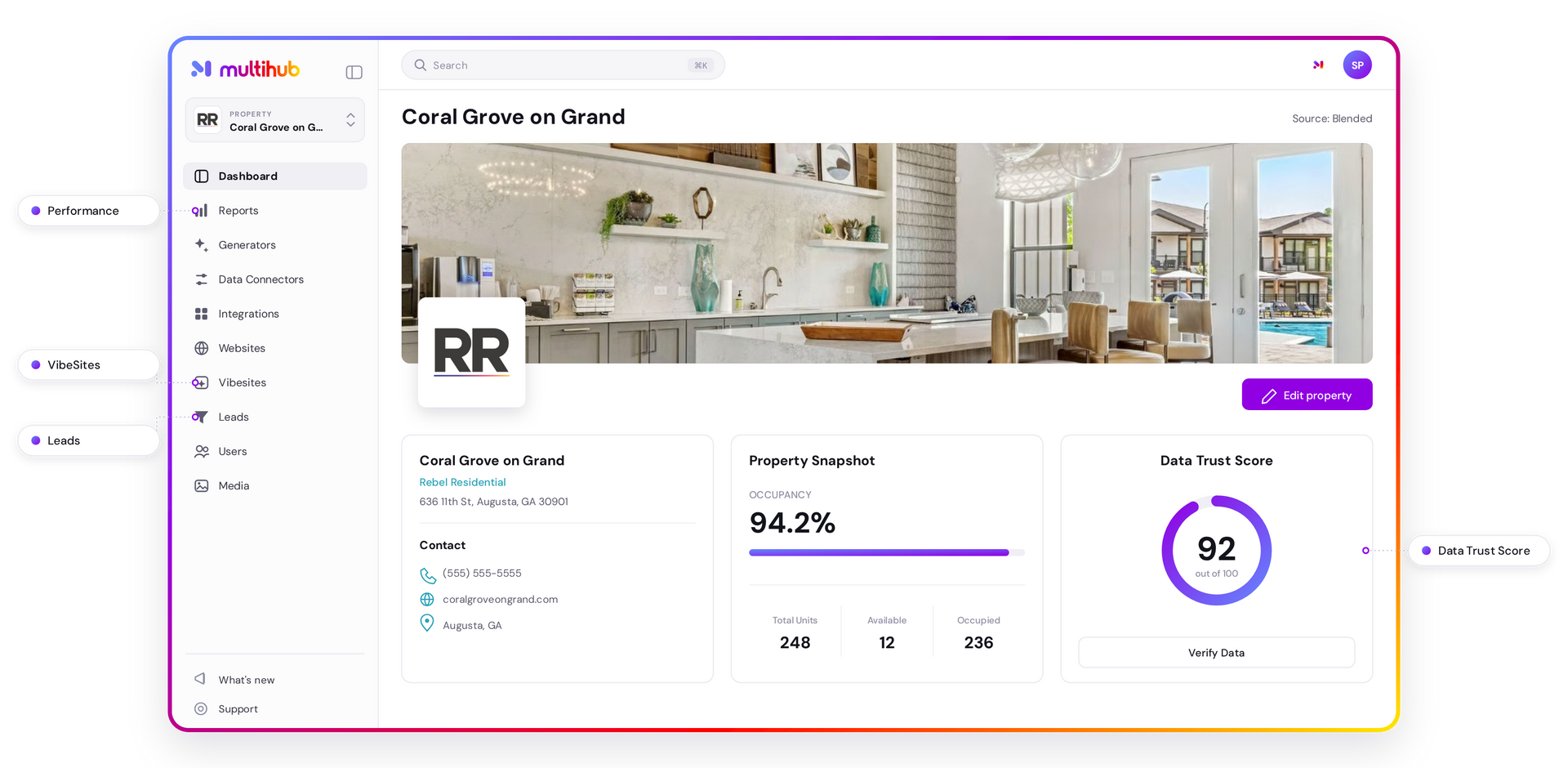Click the RR property logo thumbnail
The width and height of the screenshot is (1568, 768).
471,352
